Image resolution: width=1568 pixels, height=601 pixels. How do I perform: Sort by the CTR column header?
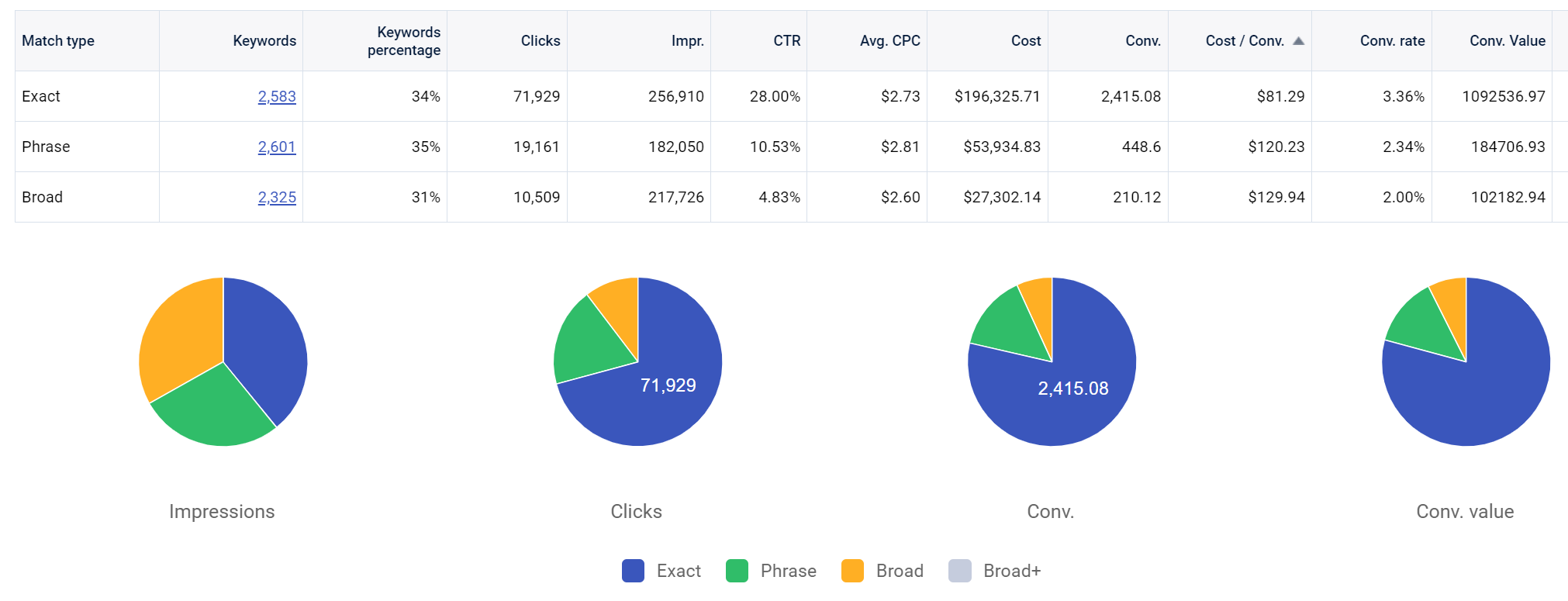click(x=786, y=41)
